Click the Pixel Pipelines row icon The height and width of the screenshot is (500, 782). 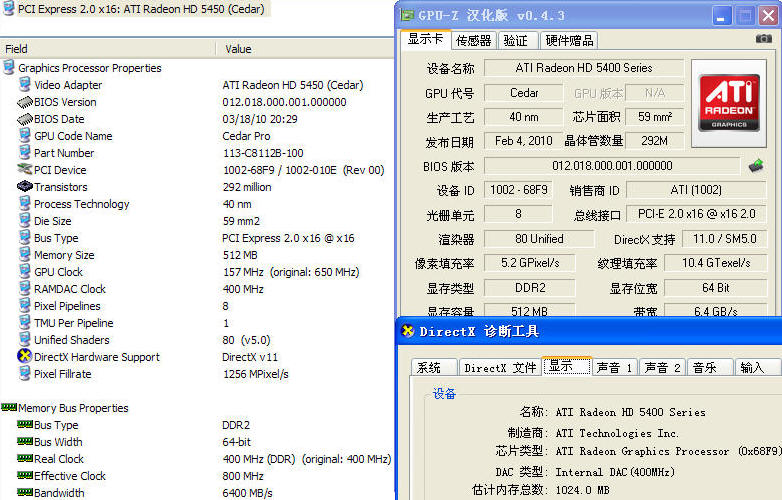click(24, 305)
